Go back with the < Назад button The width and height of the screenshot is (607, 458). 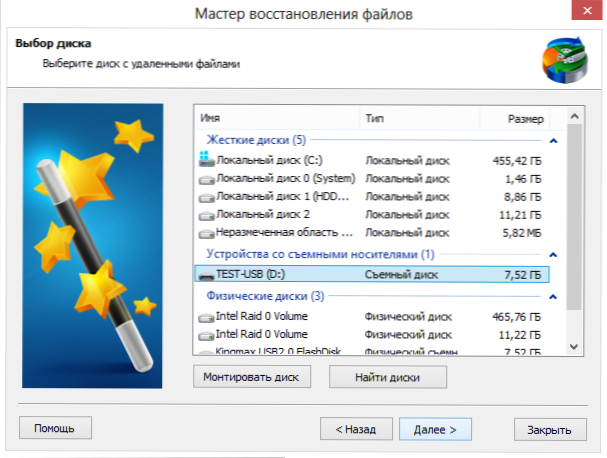coord(356,429)
